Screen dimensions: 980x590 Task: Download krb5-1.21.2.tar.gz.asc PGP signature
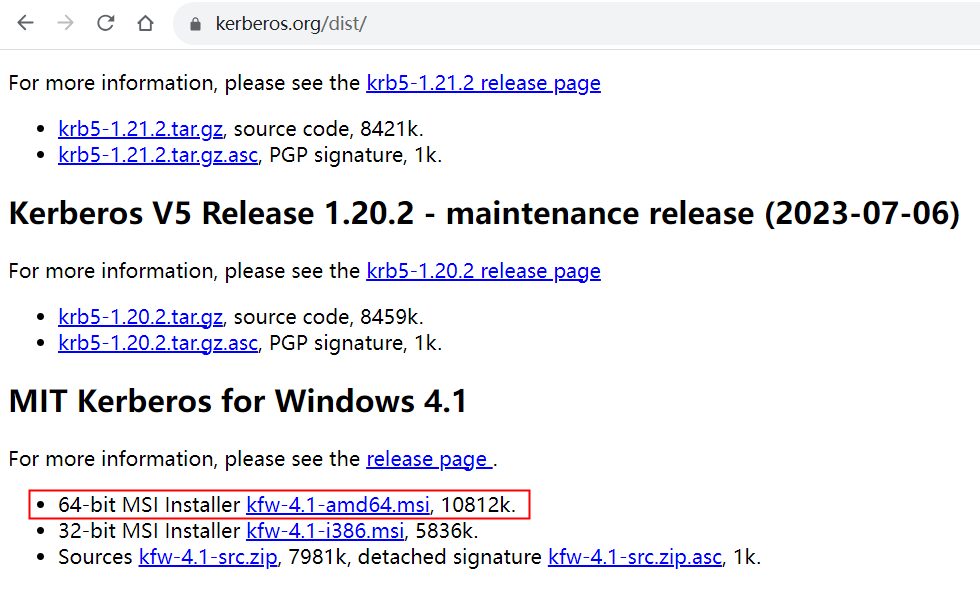tap(158, 155)
